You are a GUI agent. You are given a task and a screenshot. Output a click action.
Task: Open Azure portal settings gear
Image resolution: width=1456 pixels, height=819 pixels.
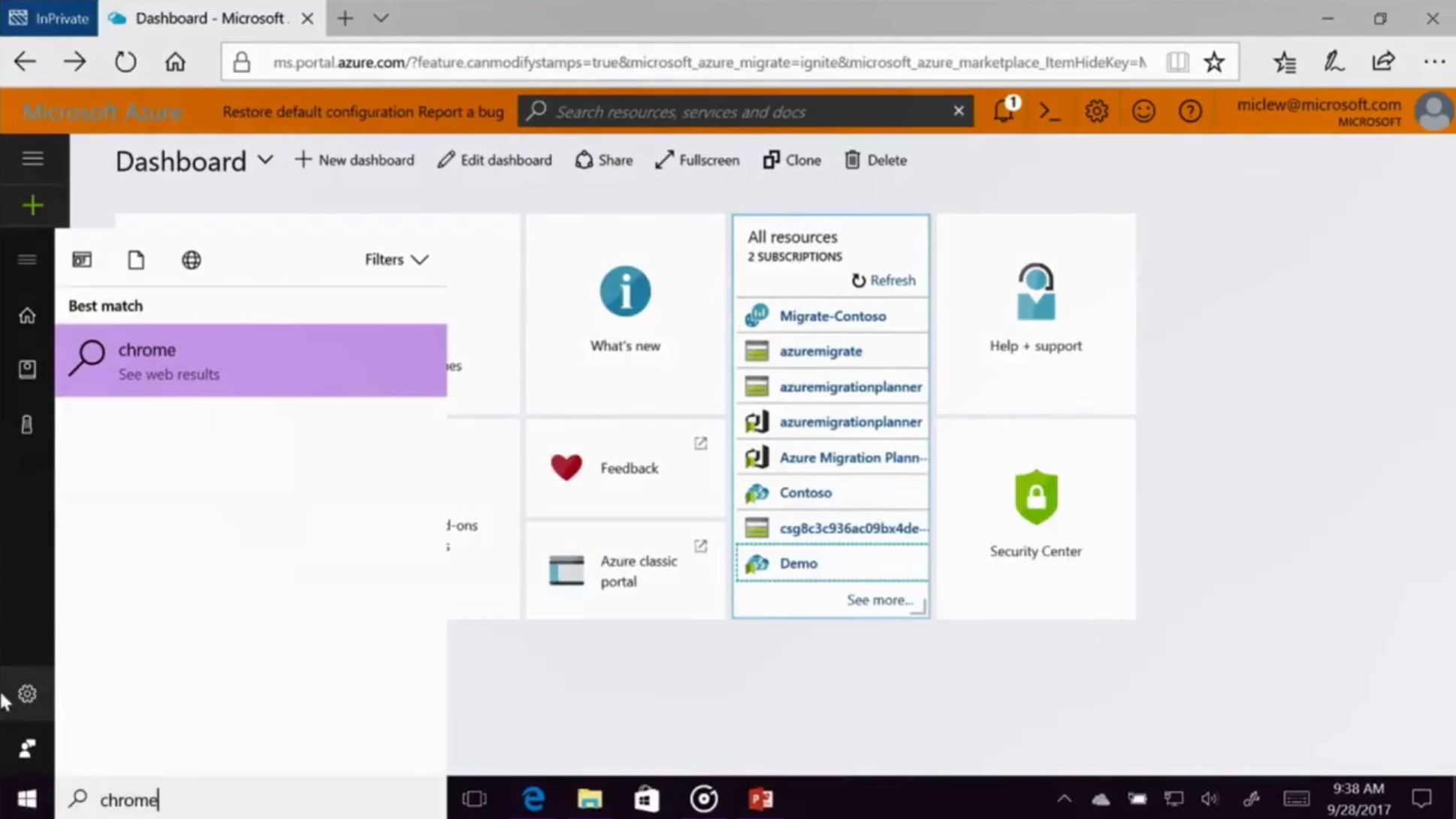click(x=1096, y=111)
